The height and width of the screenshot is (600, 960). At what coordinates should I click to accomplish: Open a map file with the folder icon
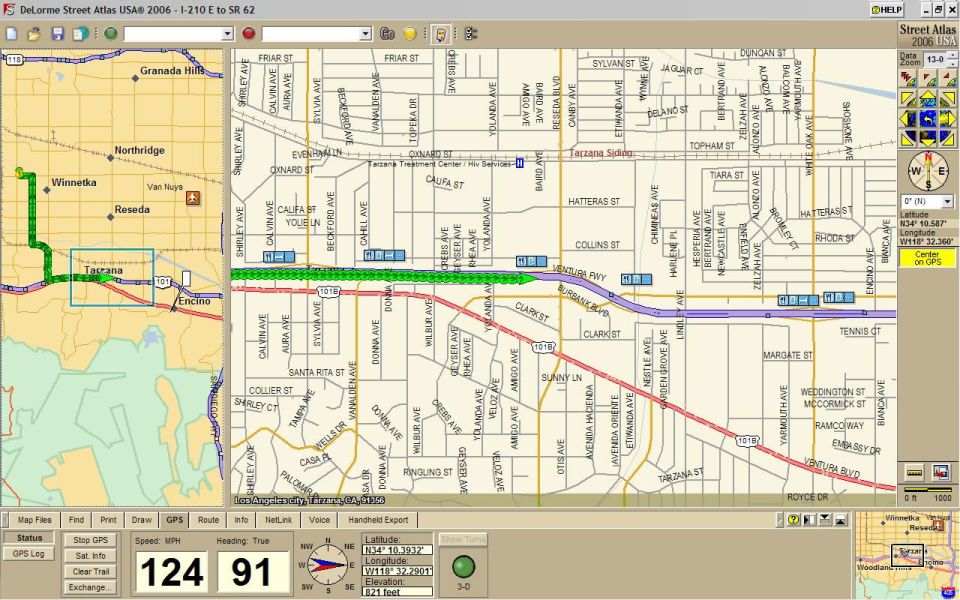(x=34, y=34)
